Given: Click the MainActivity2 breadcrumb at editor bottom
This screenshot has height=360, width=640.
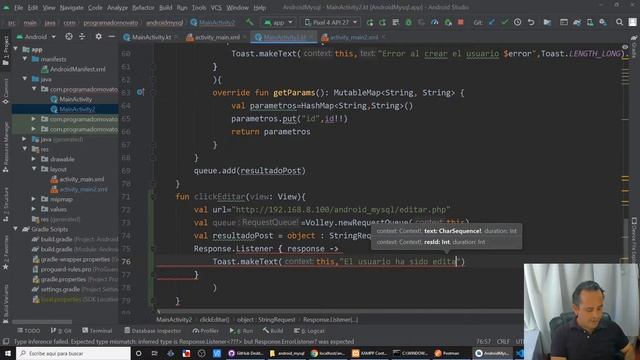Looking at the screenshot, I should [174, 320].
